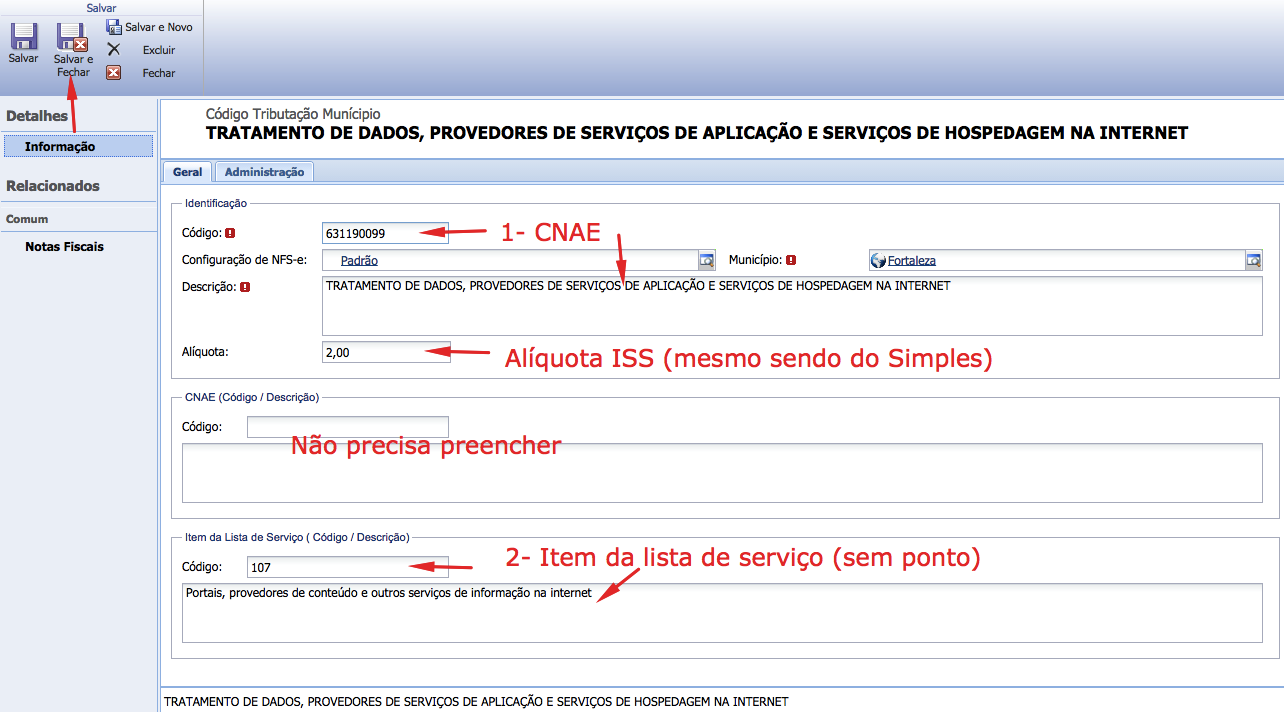The width and height of the screenshot is (1284, 712).
Task: Click the Alíquota field showing 2,00
Action: [x=385, y=352]
